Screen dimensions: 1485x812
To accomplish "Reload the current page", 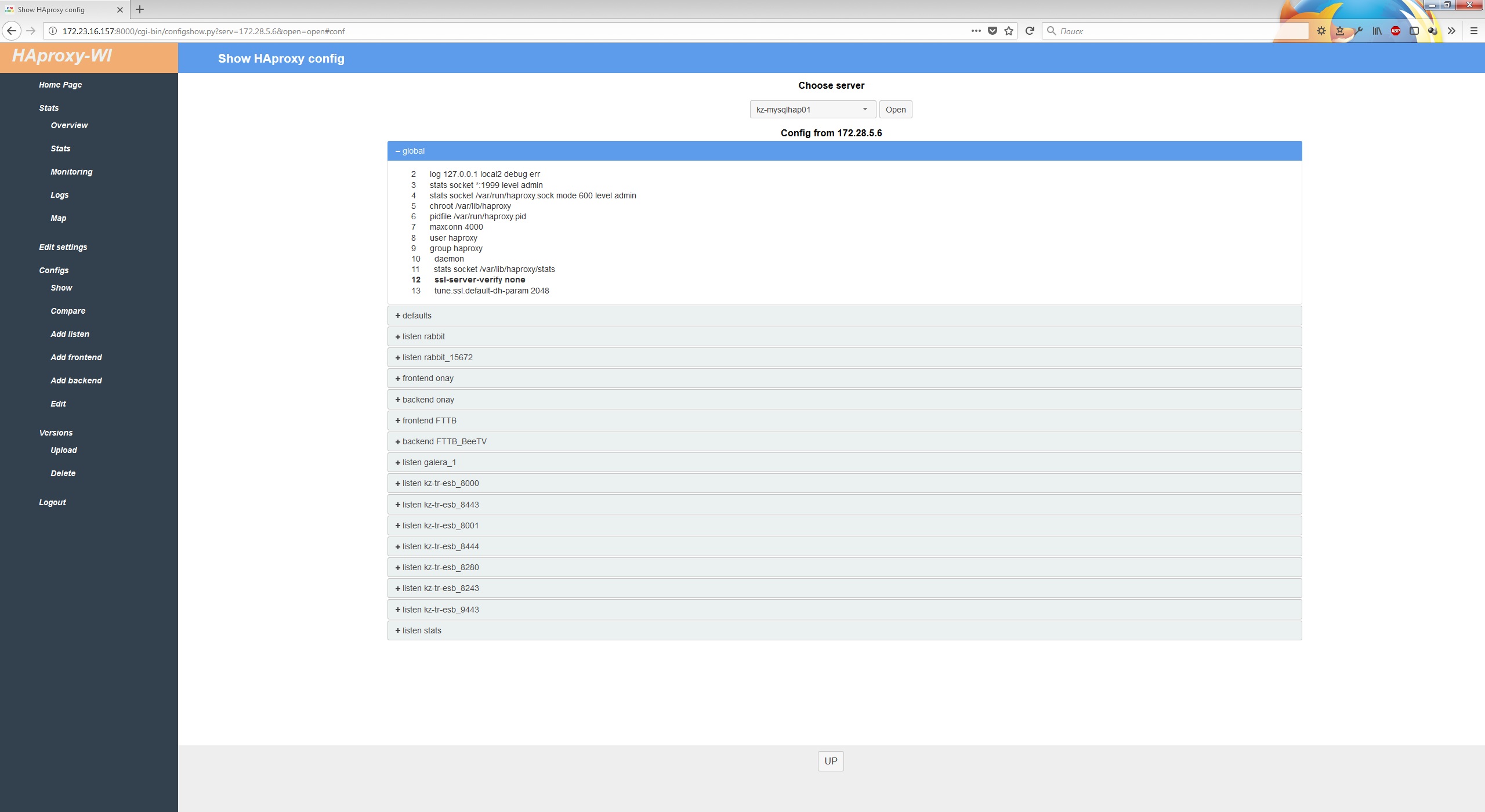I will (1030, 31).
